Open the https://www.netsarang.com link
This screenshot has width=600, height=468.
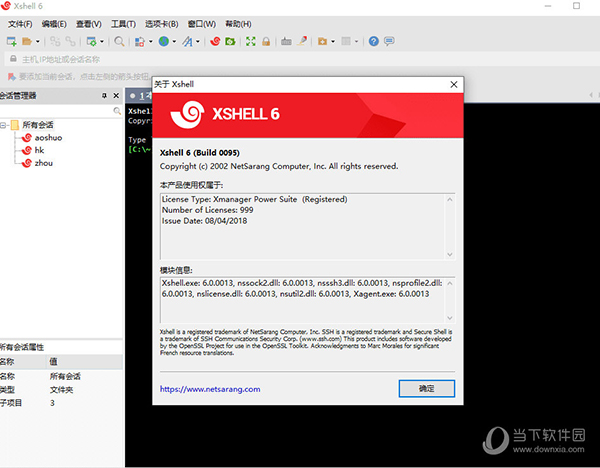[x=210, y=389]
